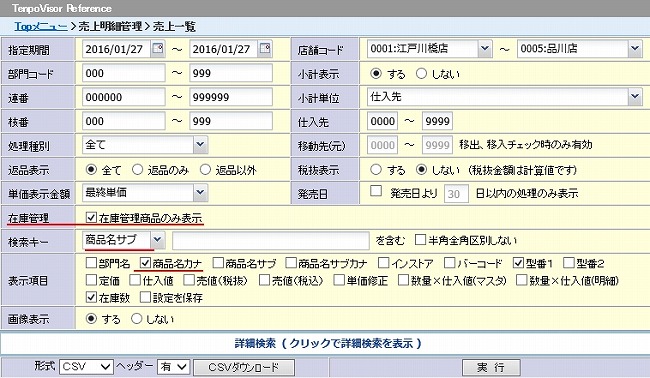Toggle 半角全角区別しない checkbox
This screenshot has height=378, width=650.
pos(420,240)
